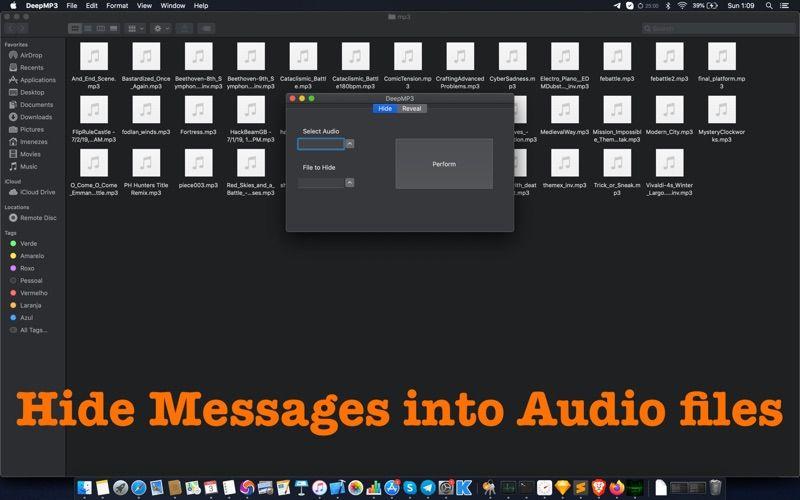The image size is (800, 500).
Task: Click the Perform button
Action: coord(444,164)
